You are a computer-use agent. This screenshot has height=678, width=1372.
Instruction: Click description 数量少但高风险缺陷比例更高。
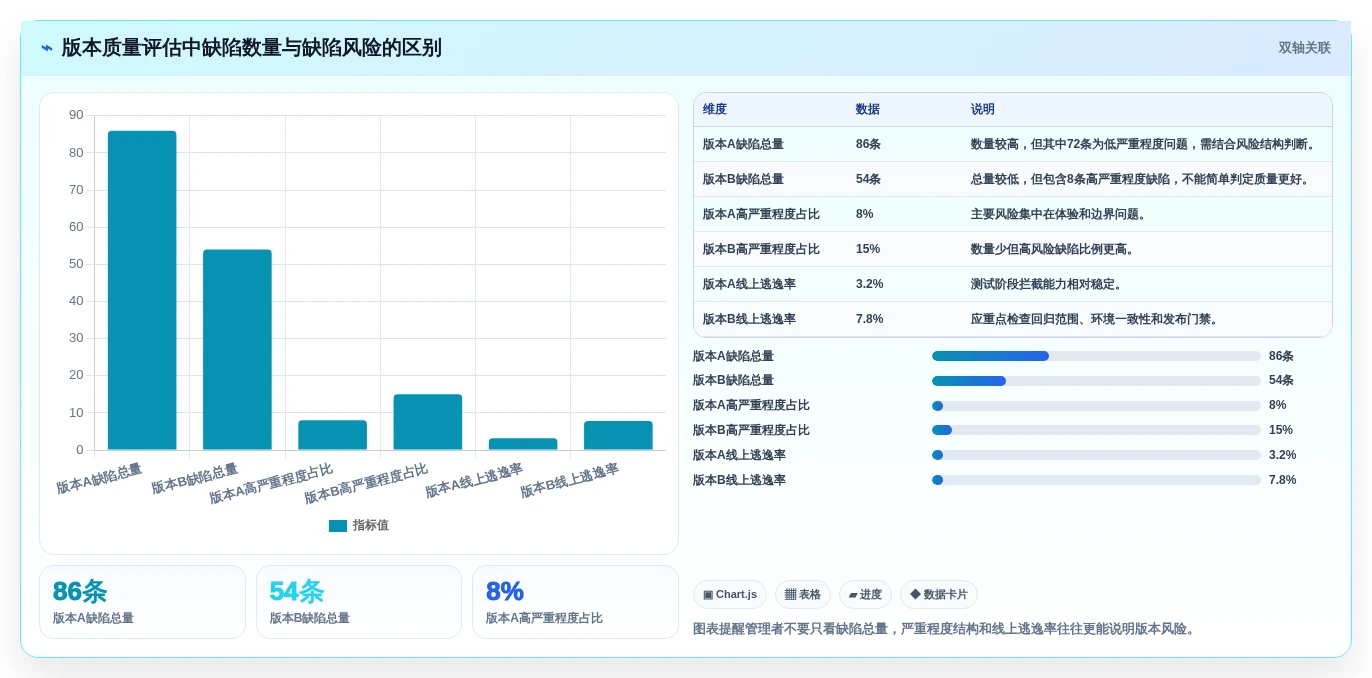coord(1054,249)
